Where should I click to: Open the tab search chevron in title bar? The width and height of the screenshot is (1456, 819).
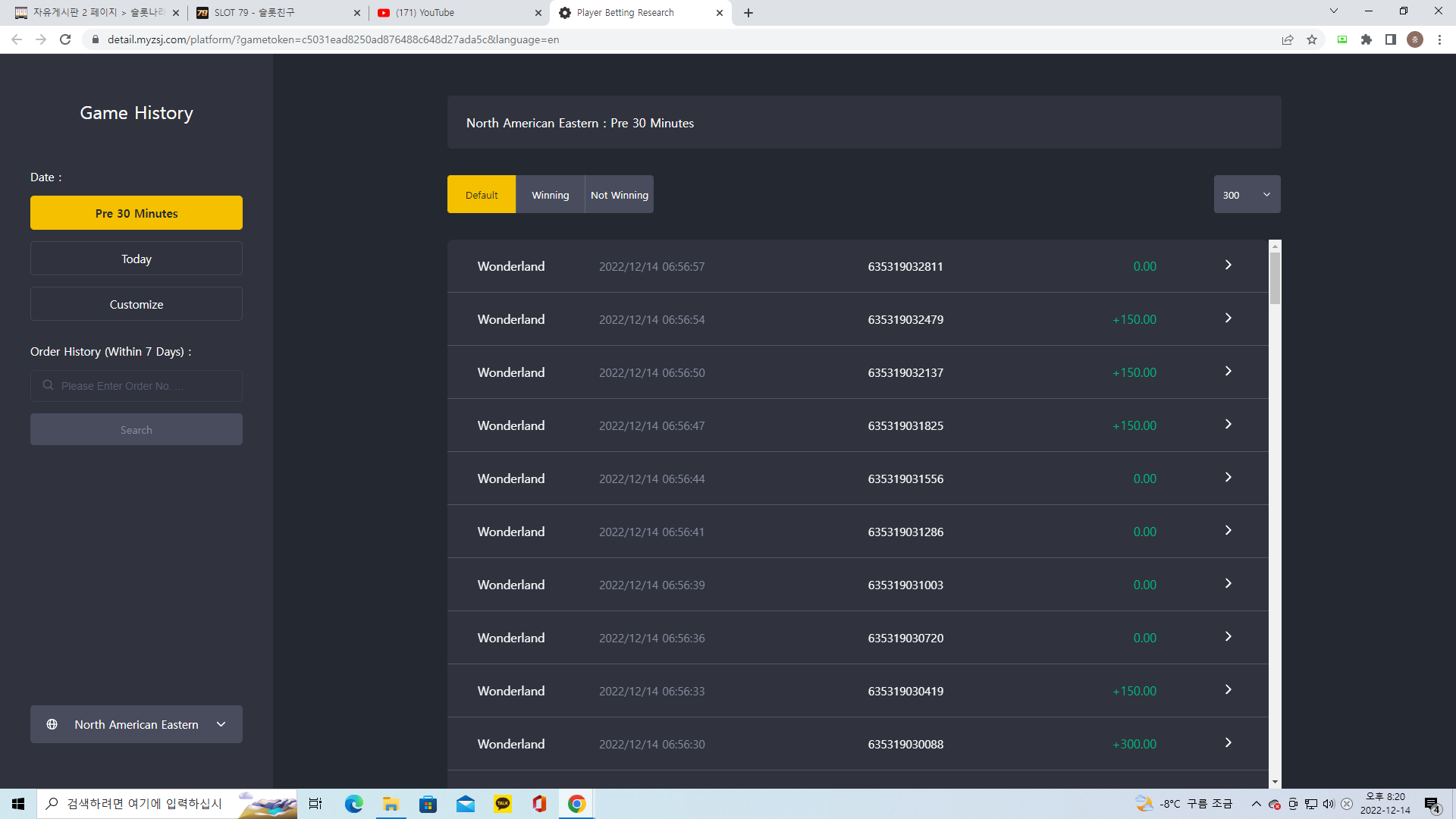coord(1334,11)
